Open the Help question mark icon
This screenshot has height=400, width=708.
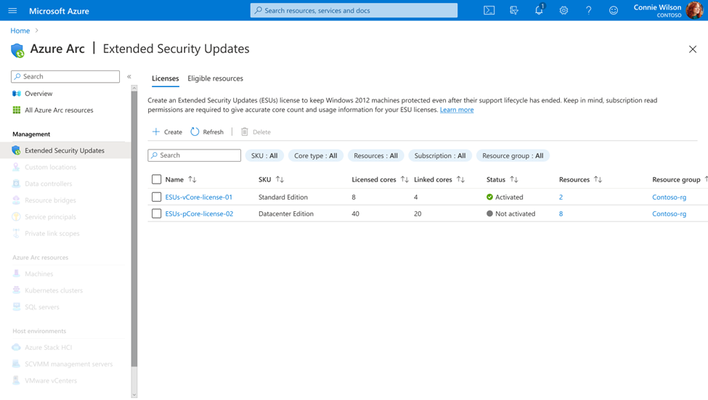pyautogui.click(x=588, y=10)
